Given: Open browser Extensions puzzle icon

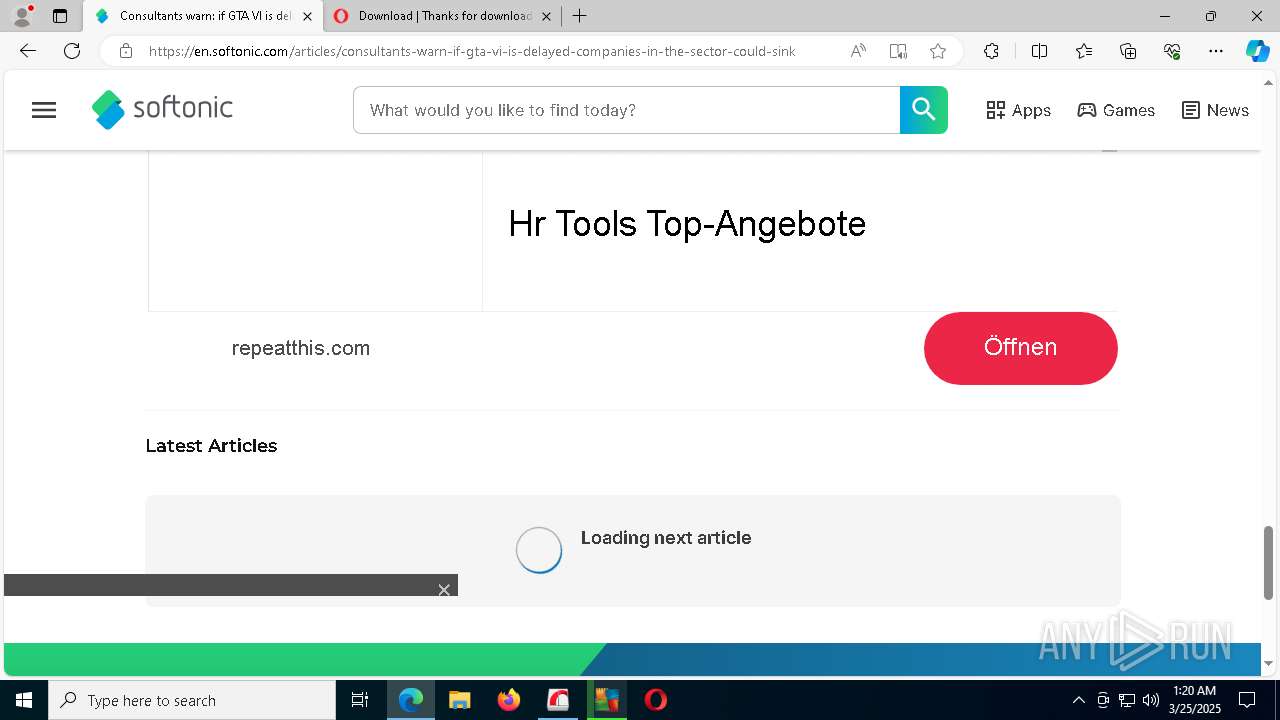Looking at the screenshot, I should click(991, 51).
